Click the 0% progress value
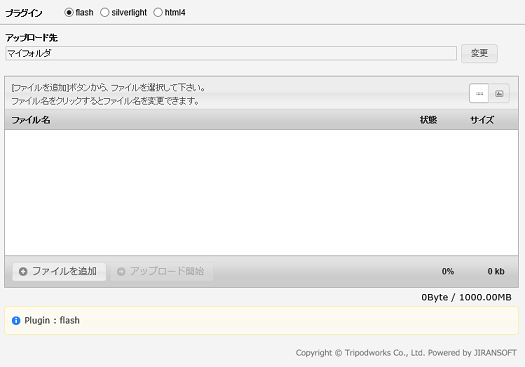The image size is (525, 367). [448, 271]
